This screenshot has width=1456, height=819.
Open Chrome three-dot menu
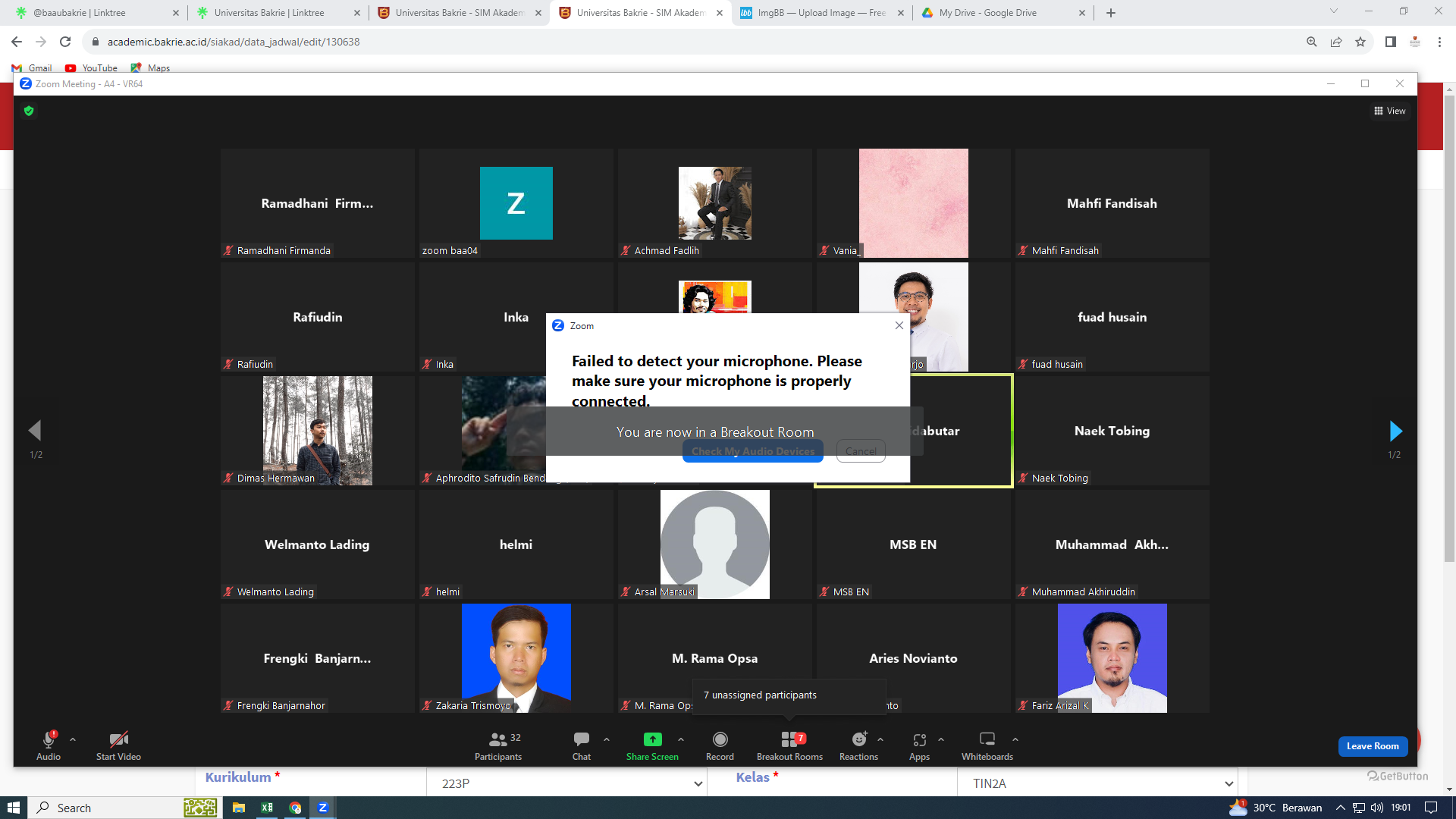[1439, 42]
